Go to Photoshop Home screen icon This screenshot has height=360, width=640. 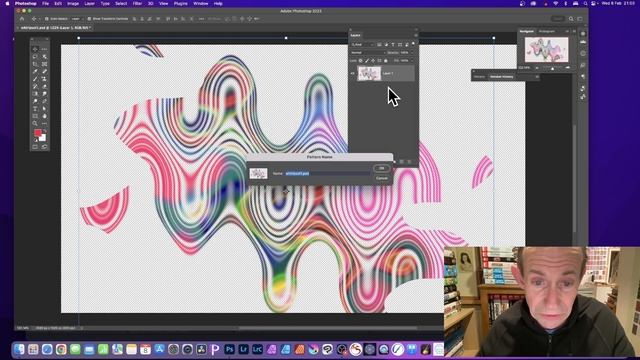coord(22,19)
